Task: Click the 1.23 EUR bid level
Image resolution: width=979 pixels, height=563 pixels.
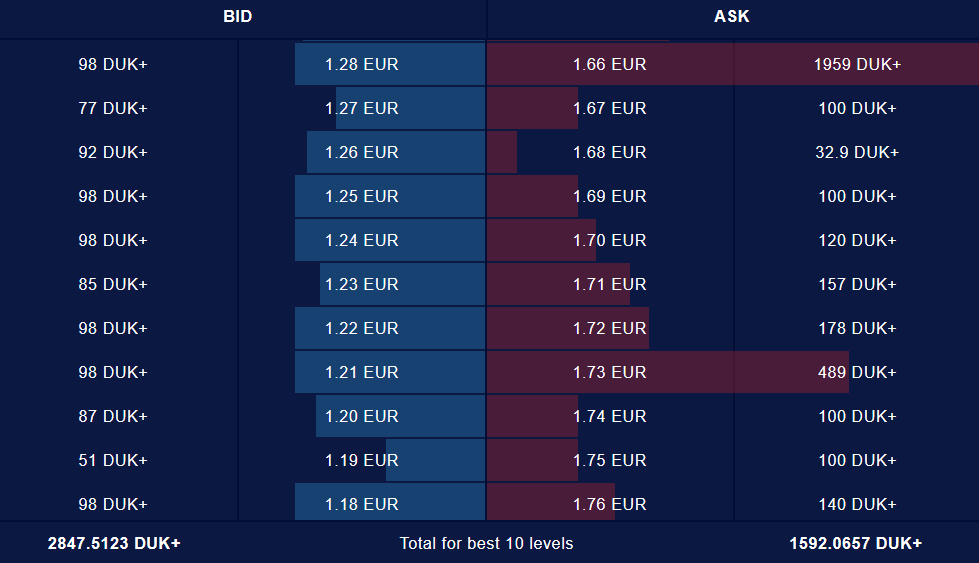Action: 362,284
